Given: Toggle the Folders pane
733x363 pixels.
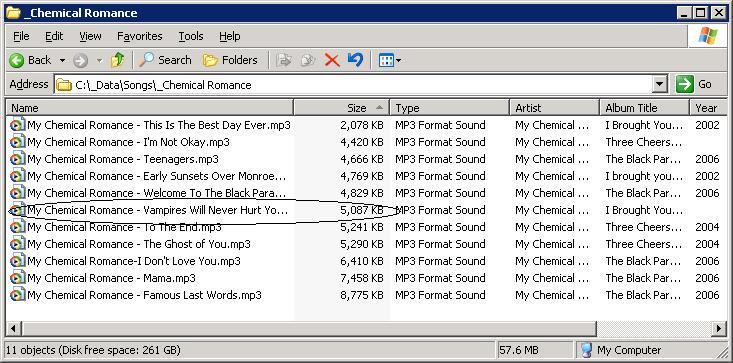Looking at the screenshot, I should [x=230, y=60].
